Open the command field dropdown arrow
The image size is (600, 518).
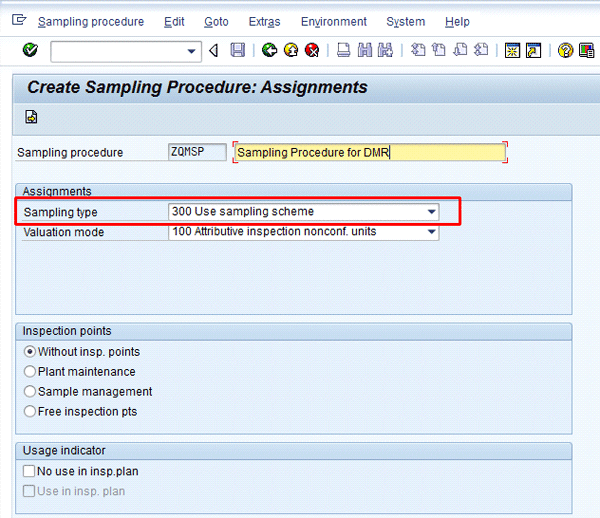click(x=191, y=51)
